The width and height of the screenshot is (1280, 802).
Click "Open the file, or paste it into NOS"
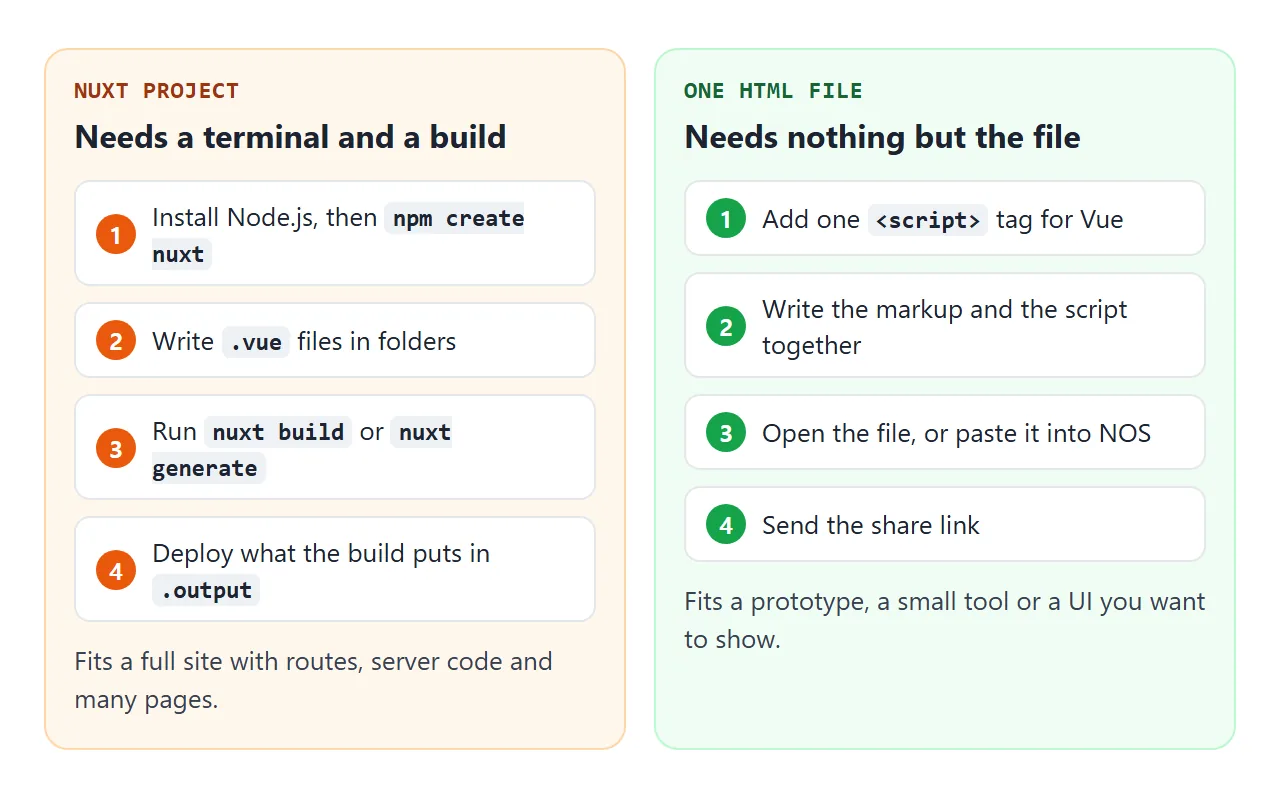[957, 433]
